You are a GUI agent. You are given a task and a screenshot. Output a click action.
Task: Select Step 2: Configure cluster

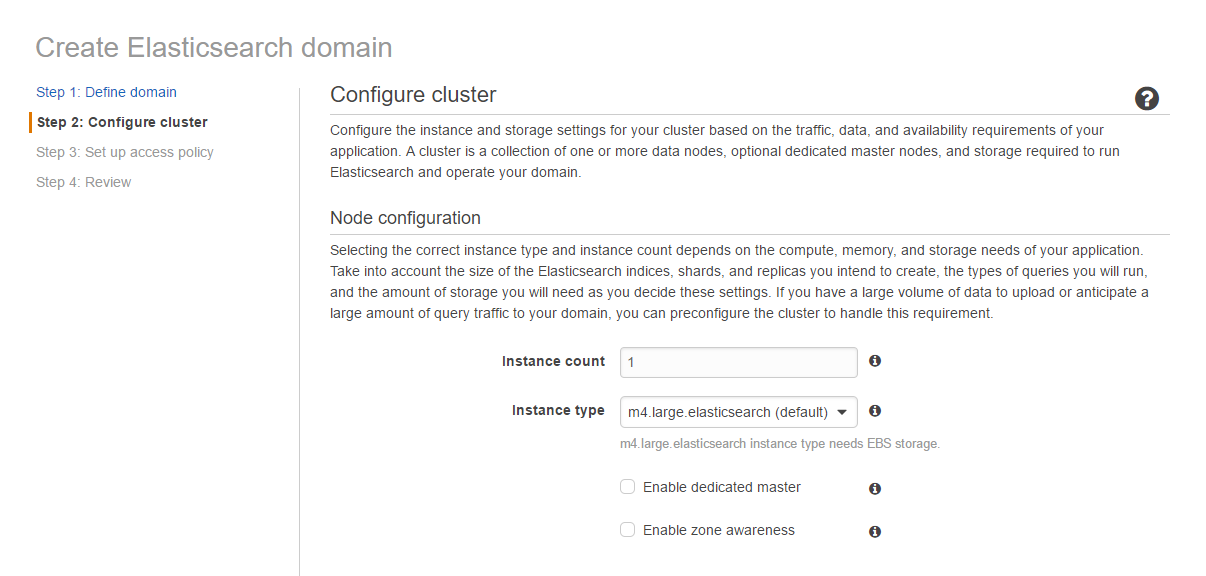click(122, 122)
